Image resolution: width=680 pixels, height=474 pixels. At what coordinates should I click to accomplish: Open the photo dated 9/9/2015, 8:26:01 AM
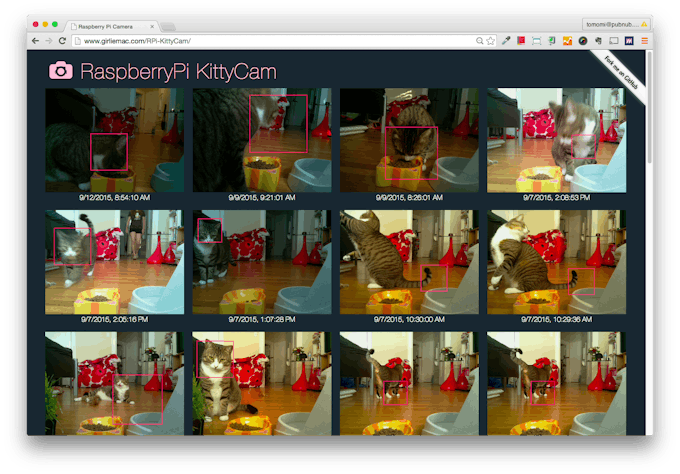click(x=409, y=140)
